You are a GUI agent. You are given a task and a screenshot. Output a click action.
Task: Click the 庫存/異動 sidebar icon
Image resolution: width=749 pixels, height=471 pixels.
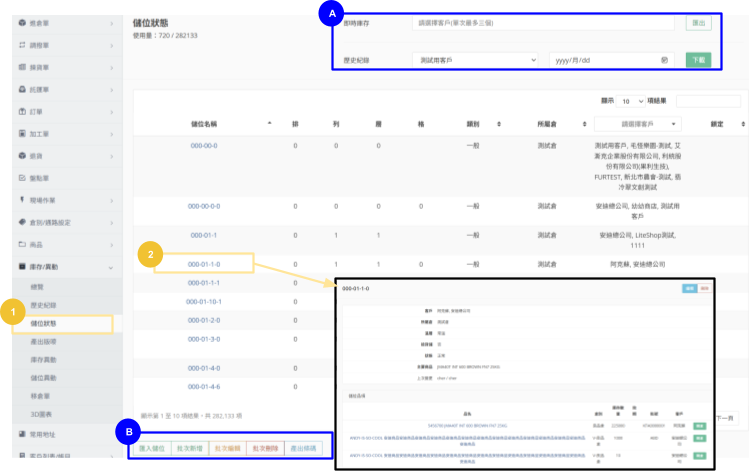pos(22,266)
